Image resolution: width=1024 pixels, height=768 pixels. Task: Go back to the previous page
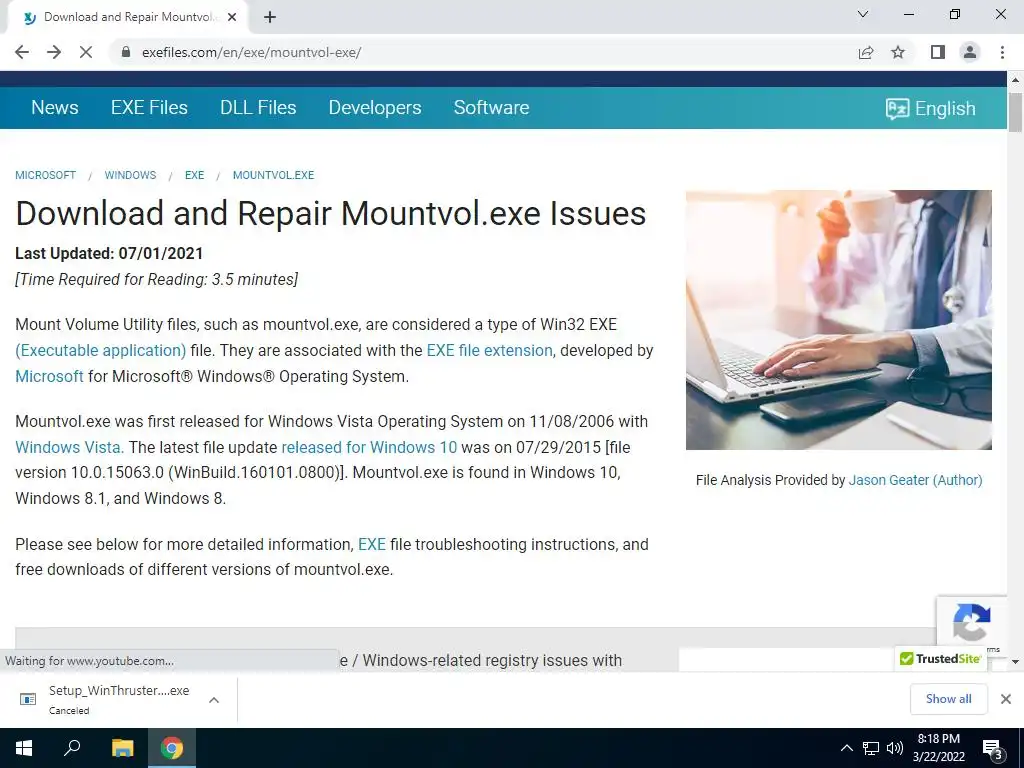click(22, 52)
